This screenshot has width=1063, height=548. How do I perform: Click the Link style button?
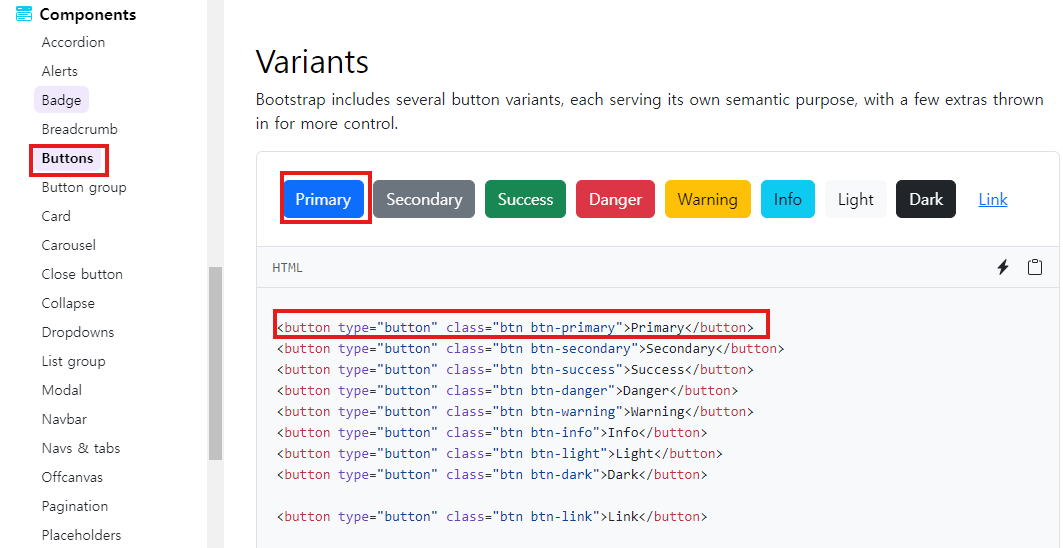993,199
